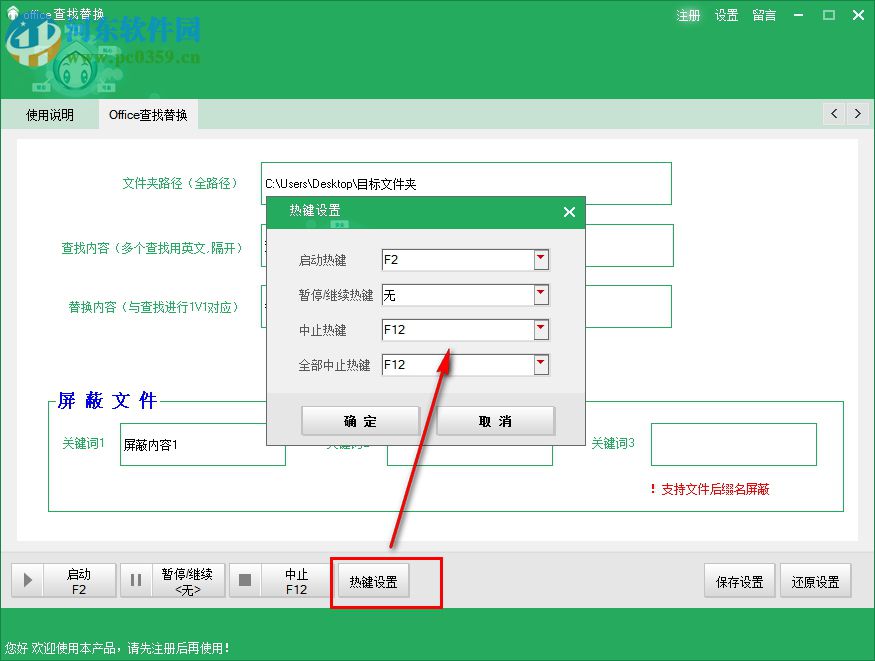Click the 关键词3 input field
The image size is (875, 661).
[x=734, y=444]
